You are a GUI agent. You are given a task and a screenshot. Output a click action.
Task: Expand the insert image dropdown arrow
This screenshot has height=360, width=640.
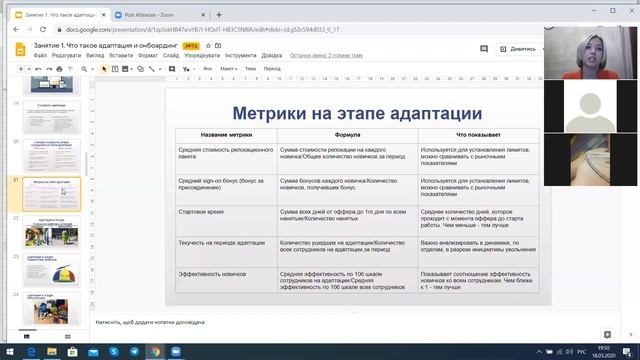[131, 69]
